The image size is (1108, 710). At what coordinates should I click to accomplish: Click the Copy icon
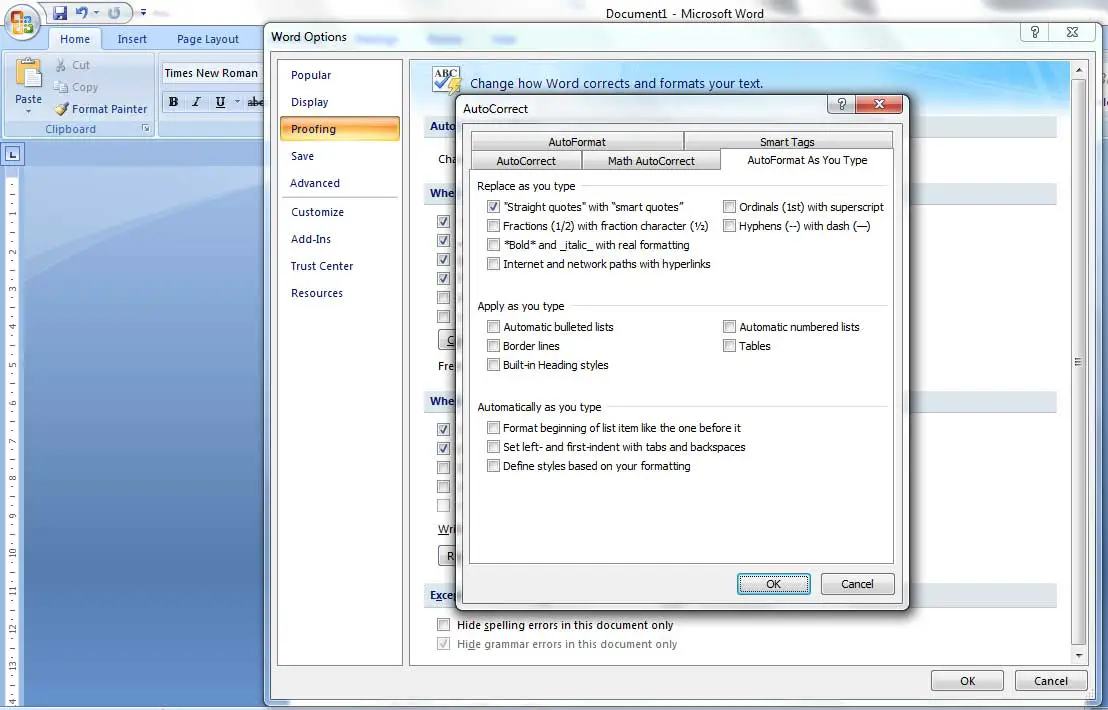click(x=61, y=87)
